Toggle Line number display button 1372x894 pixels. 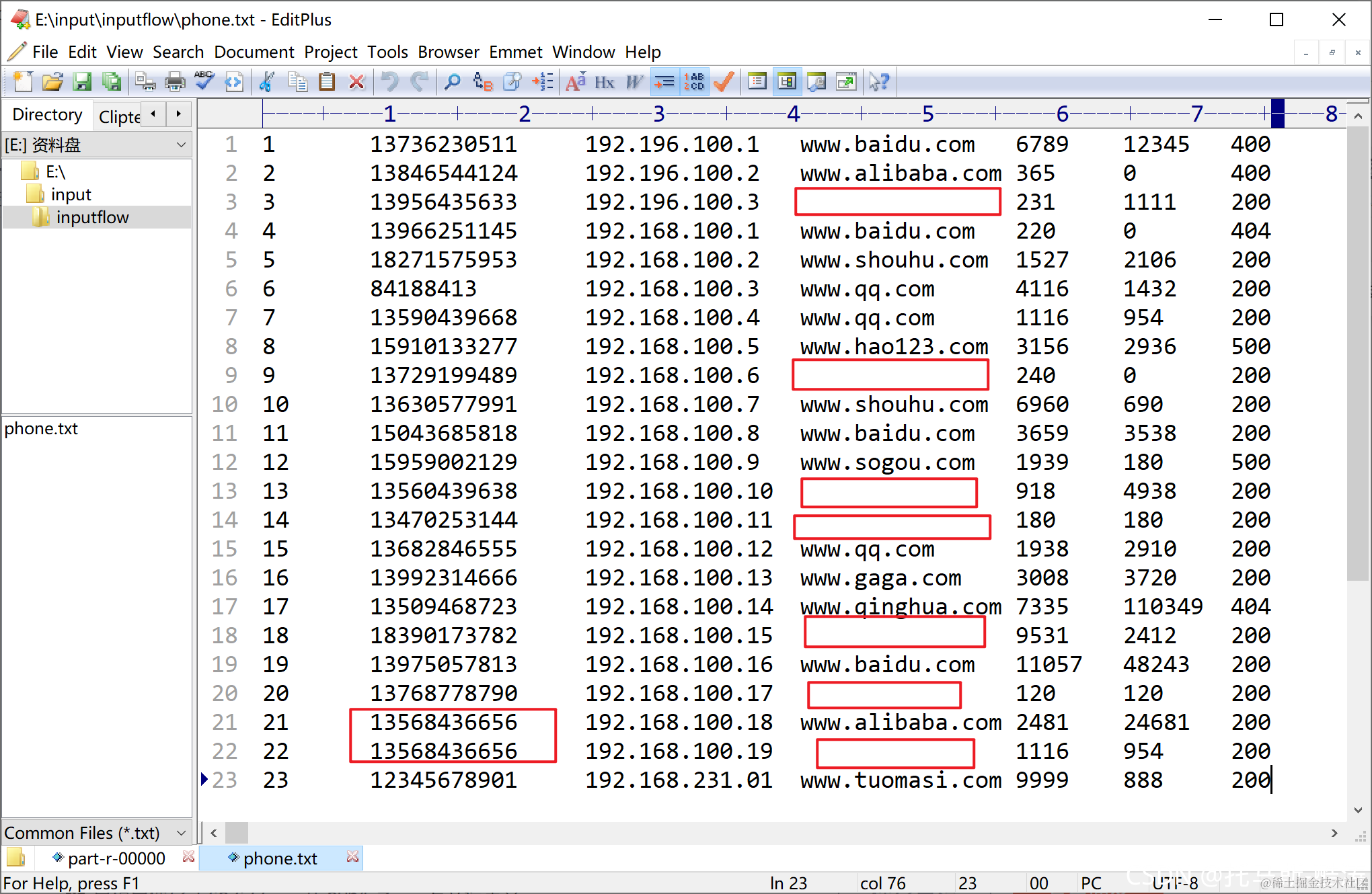(694, 82)
